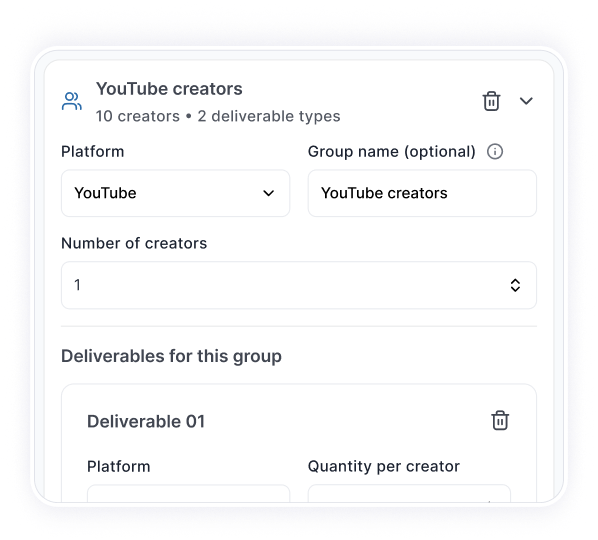This screenshot has height=540, width=598.
Task: Click the Number of creators stepper arrows
Action: (x=515, y=285)
